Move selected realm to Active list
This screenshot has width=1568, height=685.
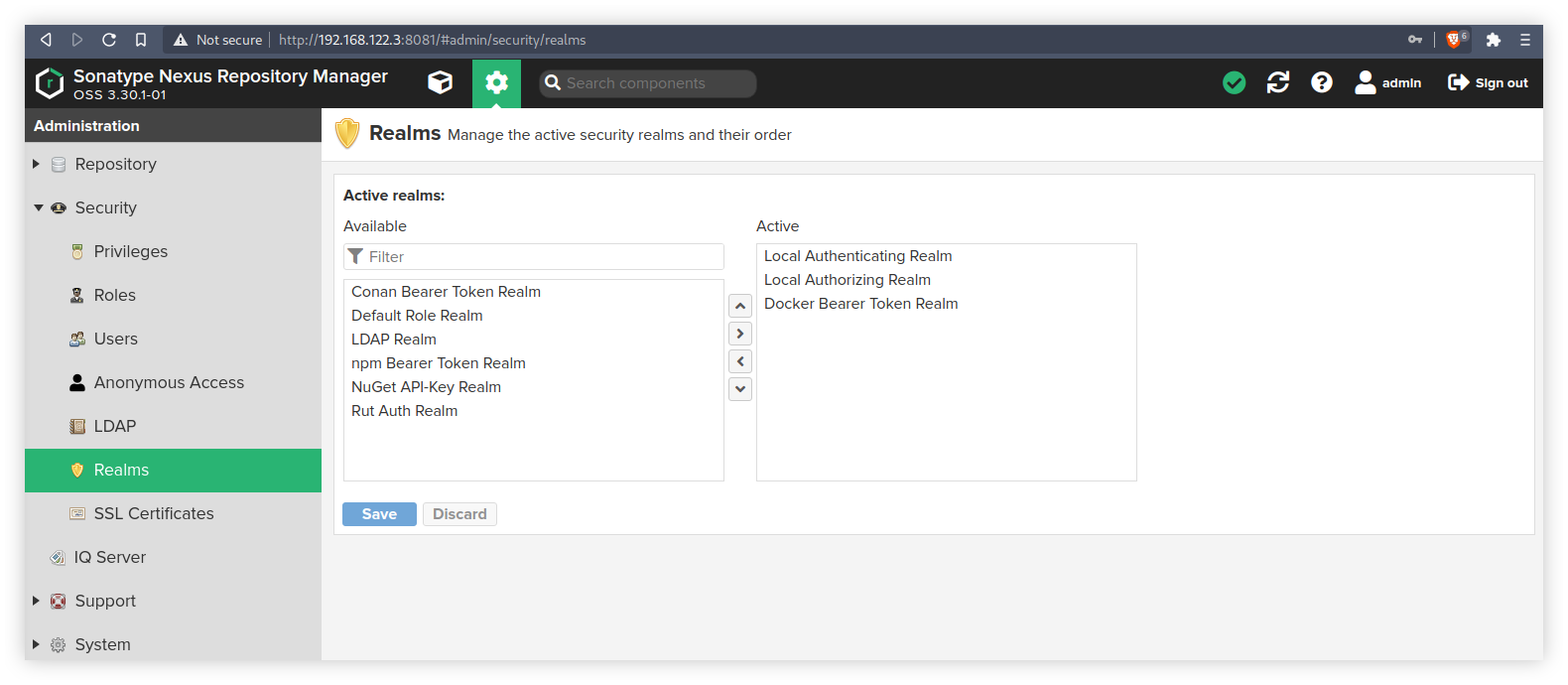coord(740,334)
